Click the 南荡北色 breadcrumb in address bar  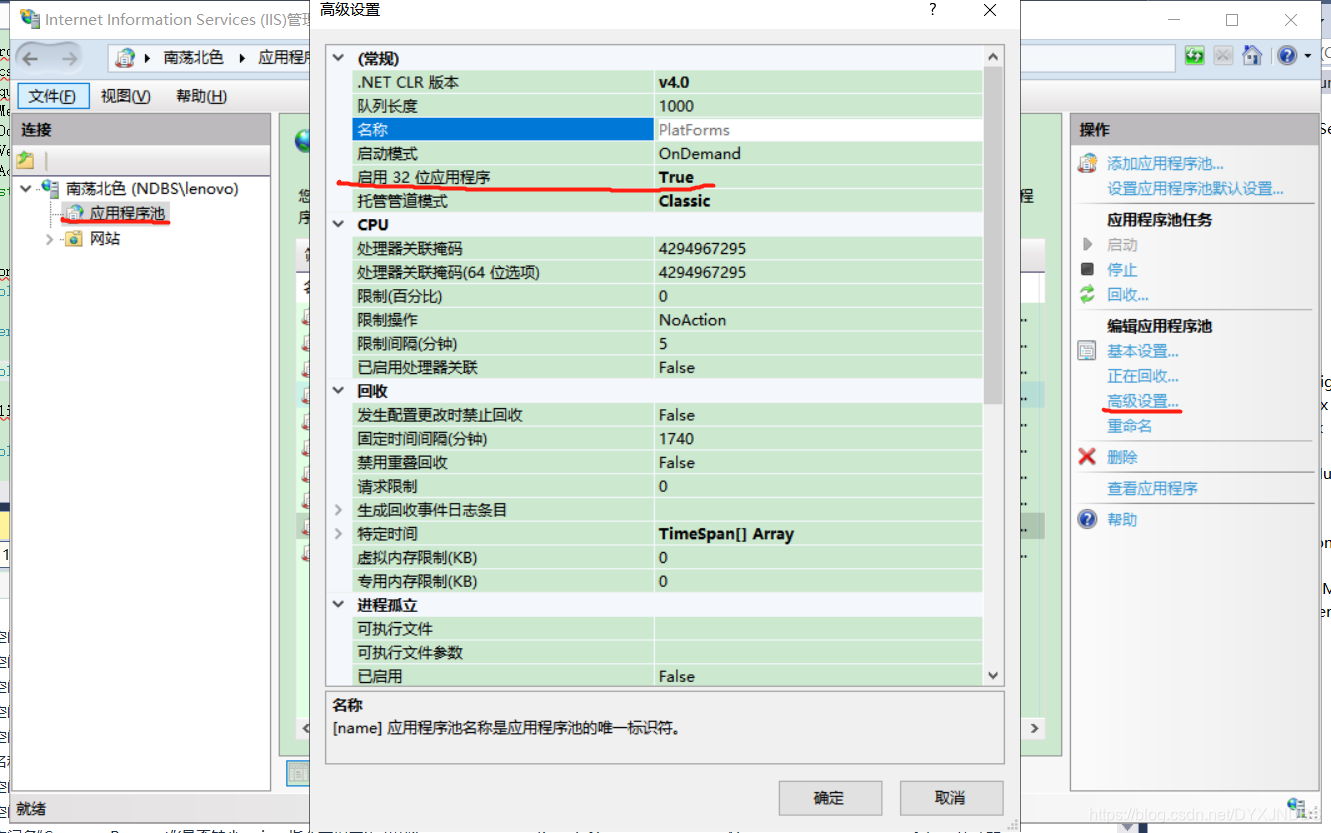point(193,58)
